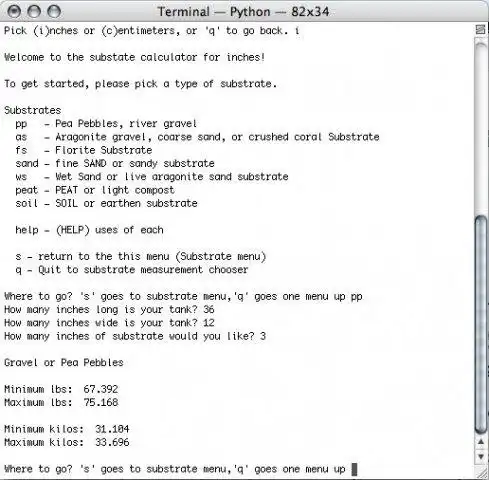The image size is (489, 480).
Task: Zoom the Terminal window with green button
Action: pyautogui.click(x=54, y=12)
